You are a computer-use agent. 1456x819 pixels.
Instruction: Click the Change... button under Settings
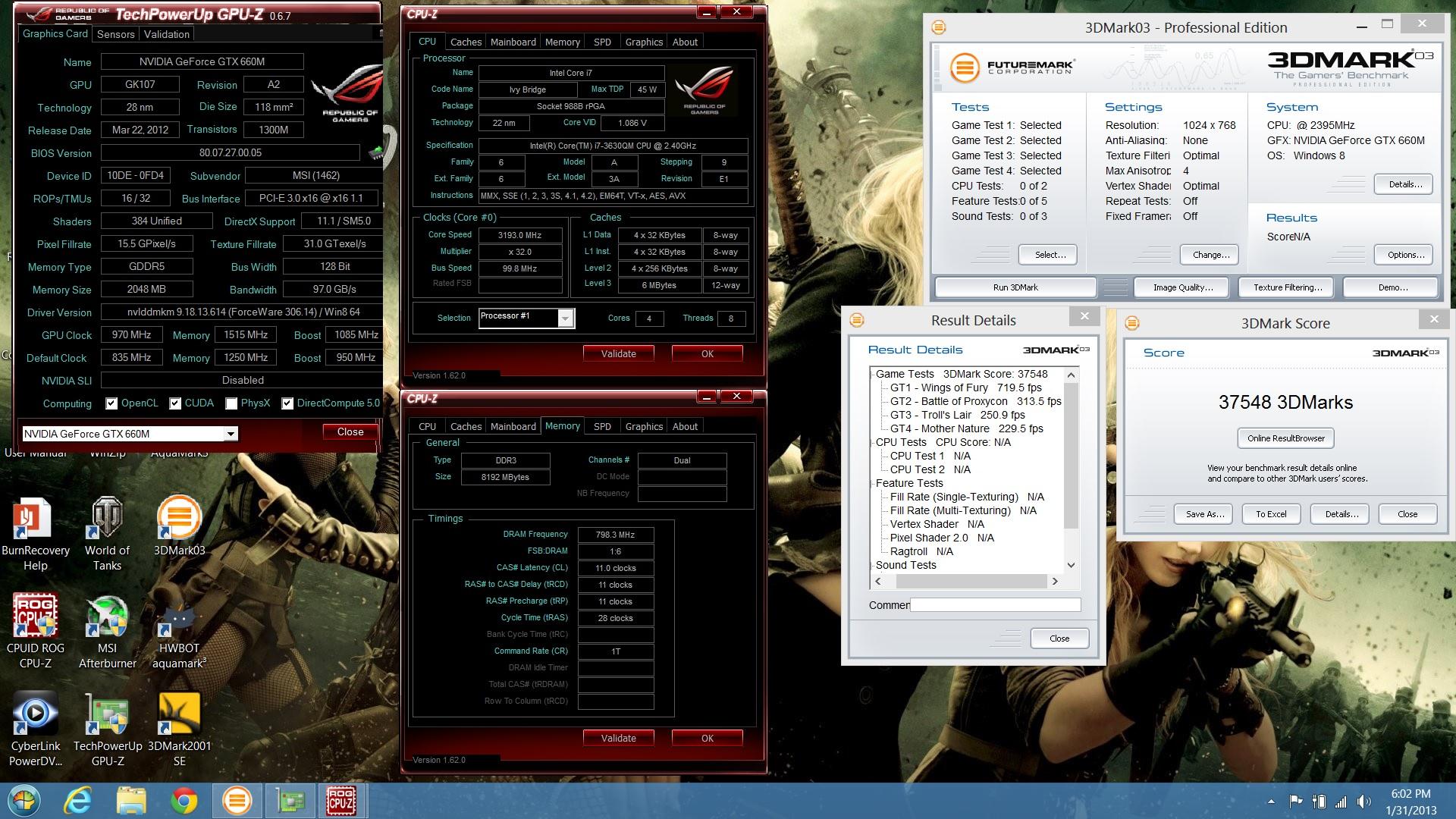point(1211,255)
